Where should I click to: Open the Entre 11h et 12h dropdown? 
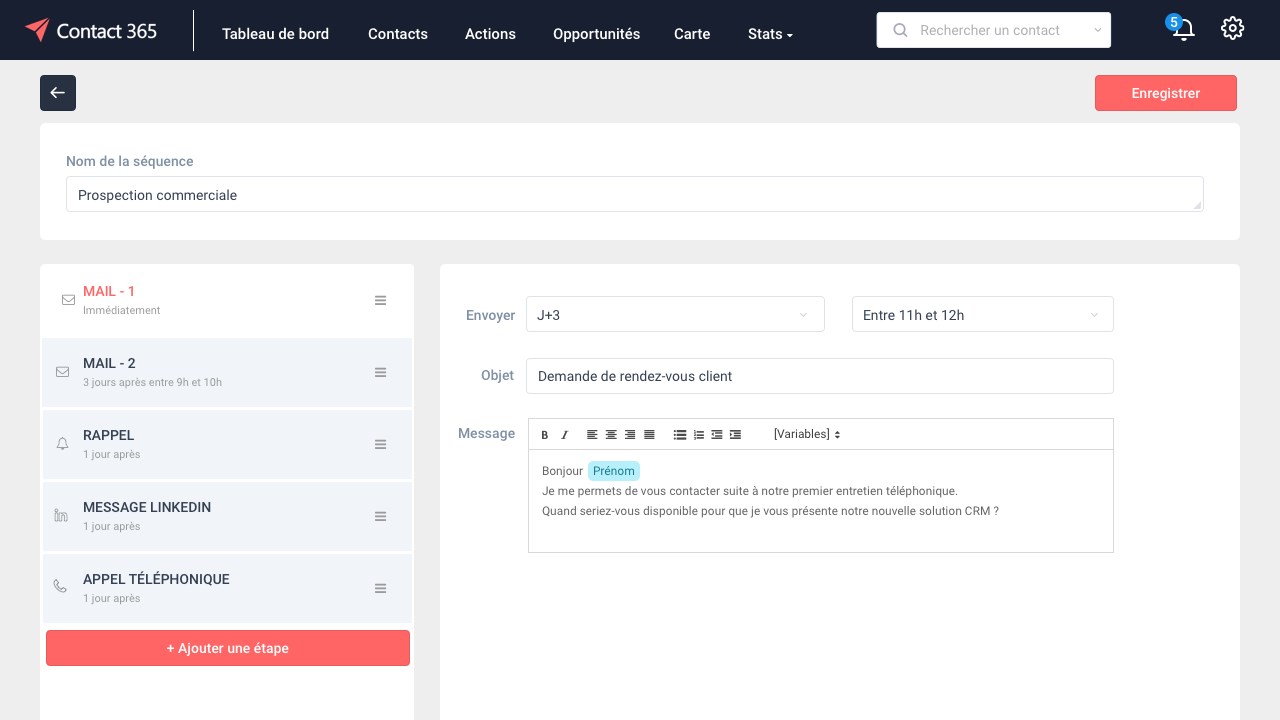(982, 315)
